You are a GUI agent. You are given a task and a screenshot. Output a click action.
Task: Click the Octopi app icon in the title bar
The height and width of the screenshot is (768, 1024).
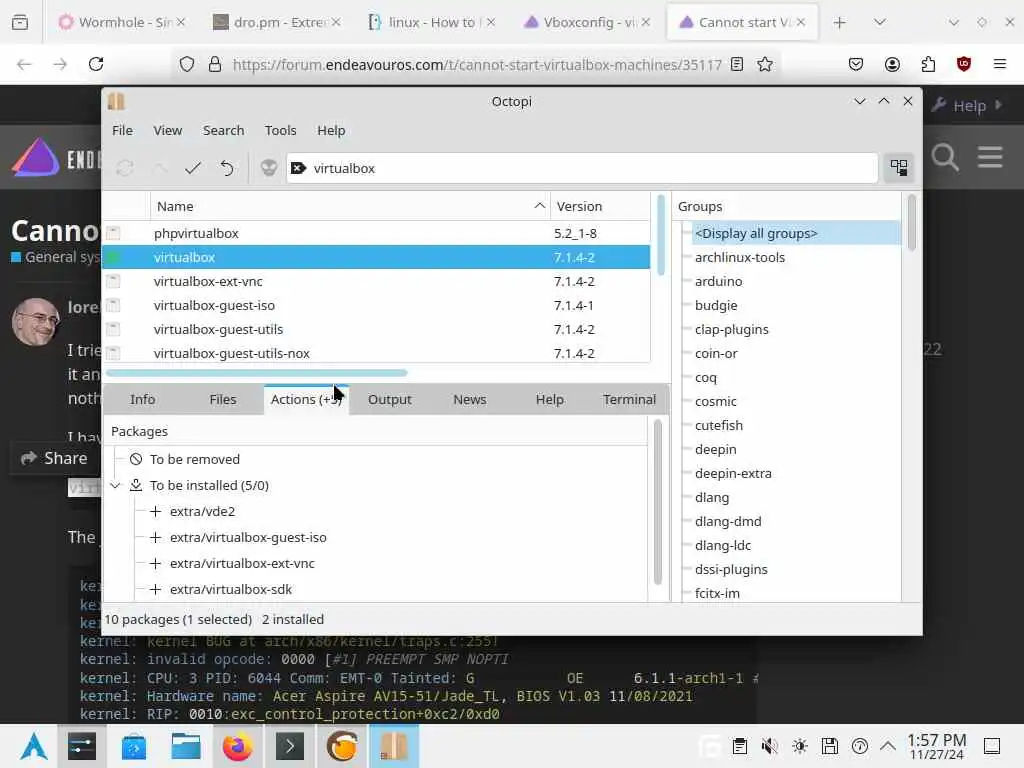(x=116, y=101)
